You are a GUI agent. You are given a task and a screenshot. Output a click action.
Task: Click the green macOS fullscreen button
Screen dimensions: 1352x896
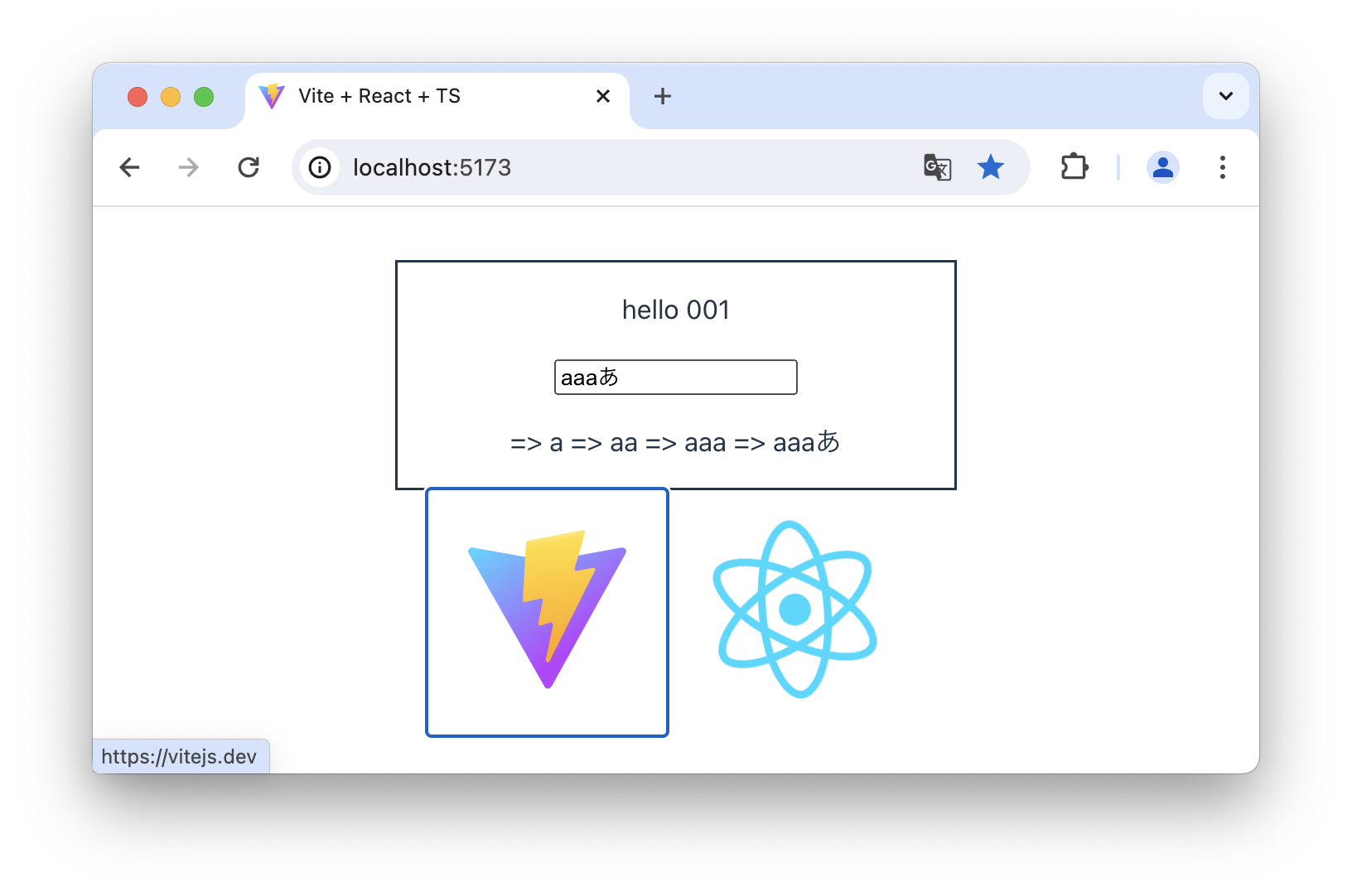pos(204,97)
